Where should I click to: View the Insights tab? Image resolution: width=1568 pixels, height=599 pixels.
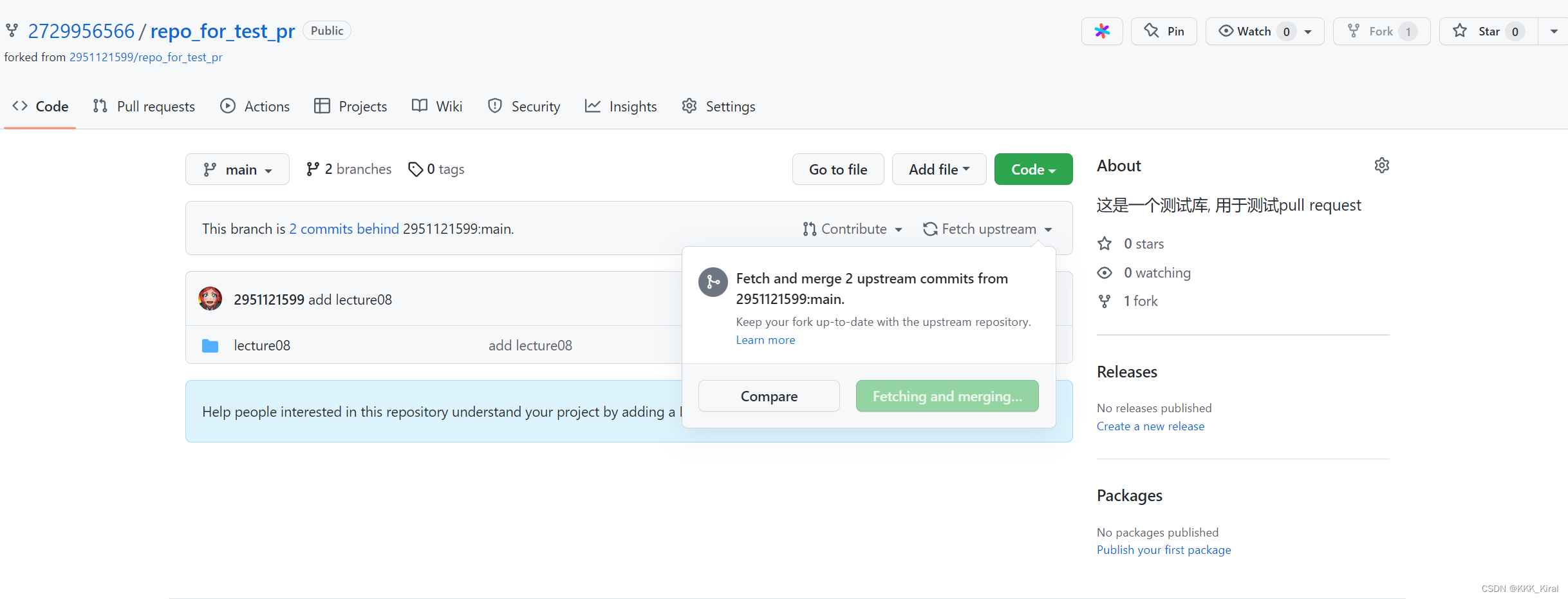621,106
